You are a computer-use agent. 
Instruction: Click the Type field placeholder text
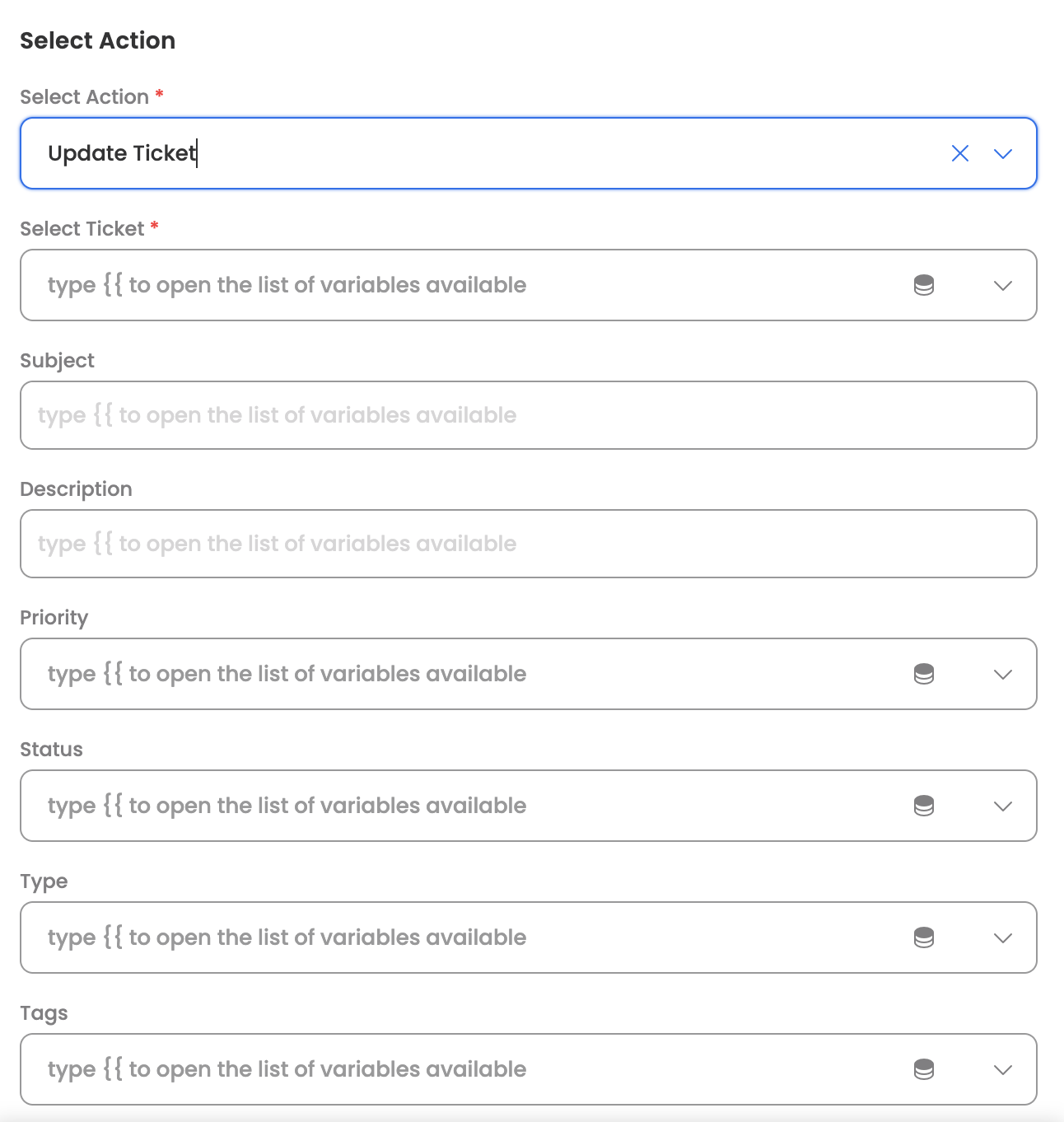(x=287, y=937)
